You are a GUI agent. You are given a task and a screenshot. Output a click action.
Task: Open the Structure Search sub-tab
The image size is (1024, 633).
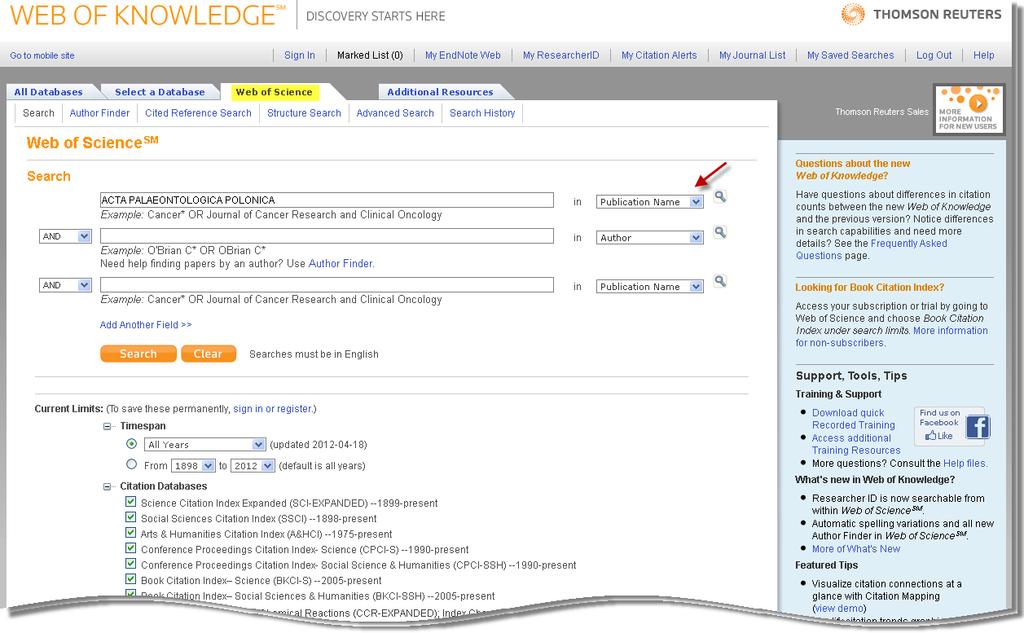pos(304,113)
